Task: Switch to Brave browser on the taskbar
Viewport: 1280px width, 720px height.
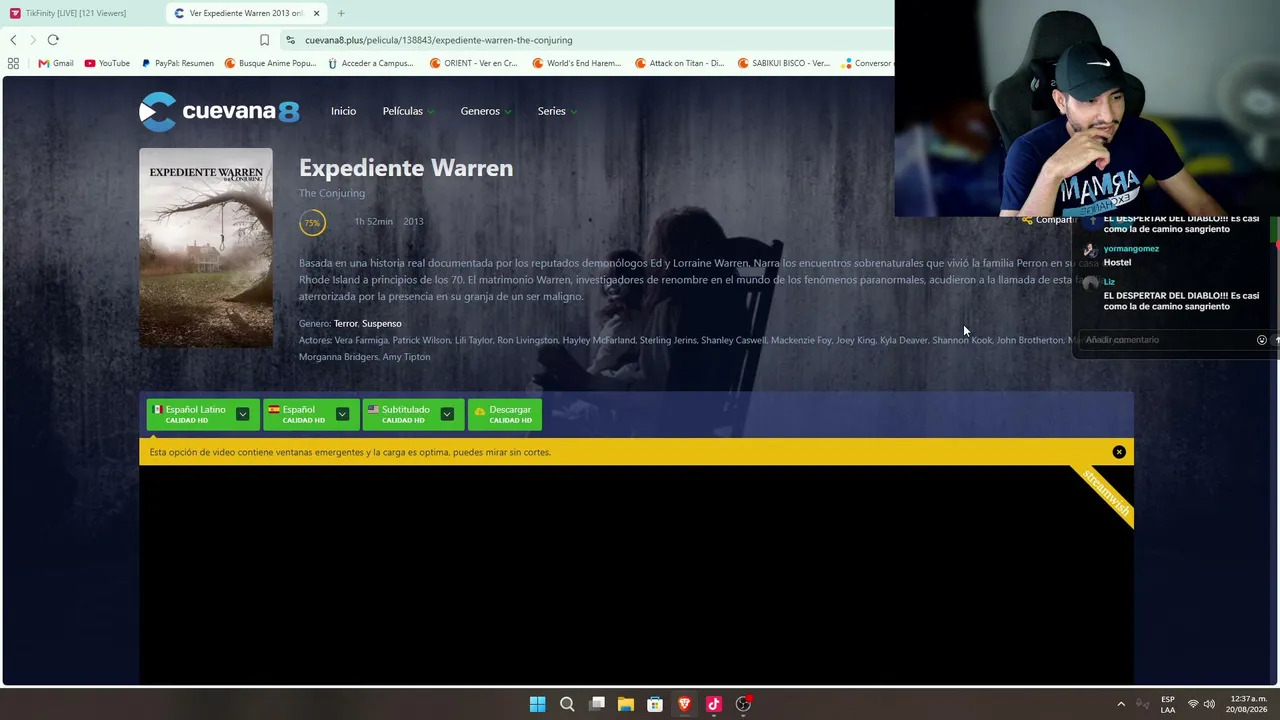Action: (x=684, y=704)
